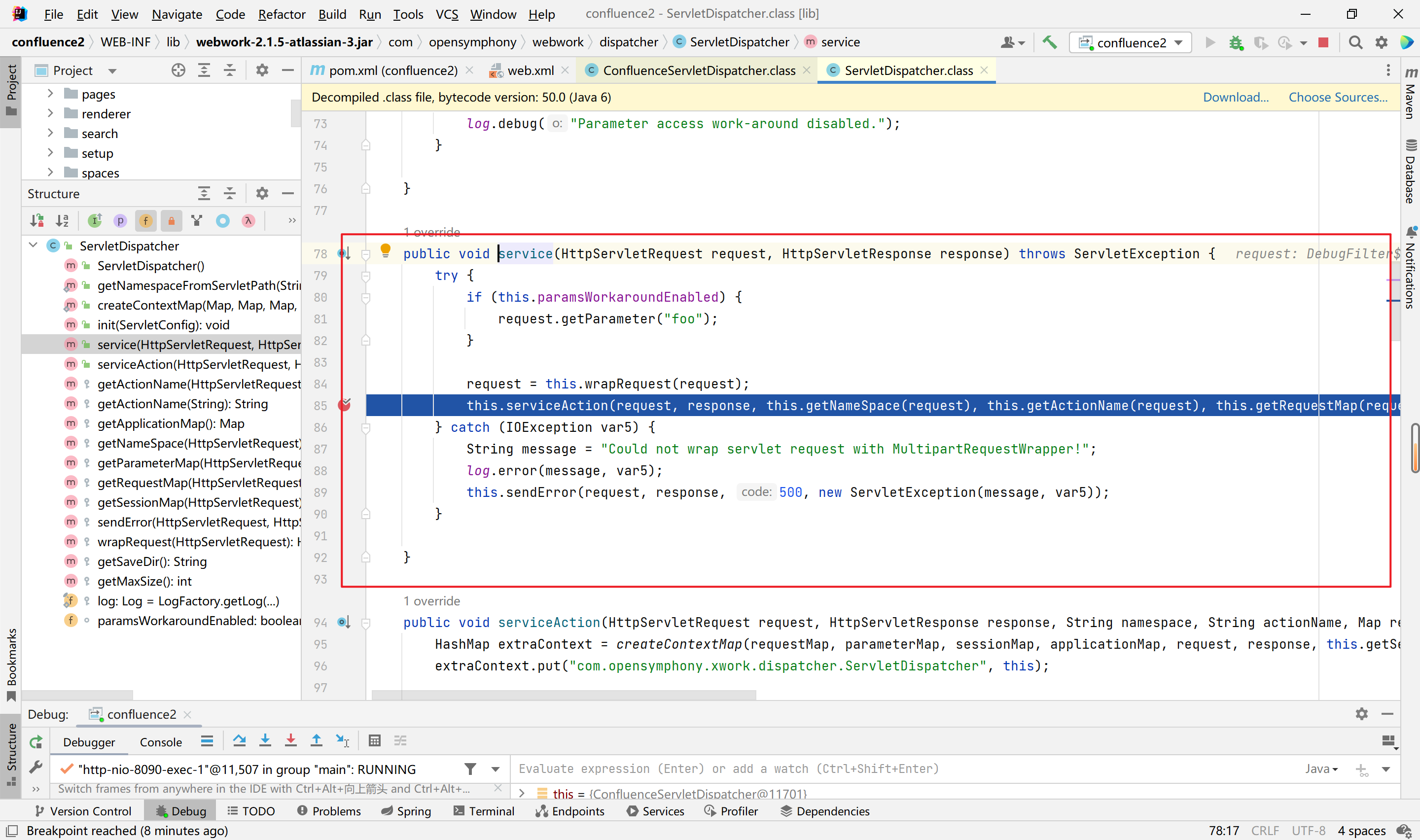Click Download... sources link
This screenshot has height=840, width=1420.
(1236, 97)
